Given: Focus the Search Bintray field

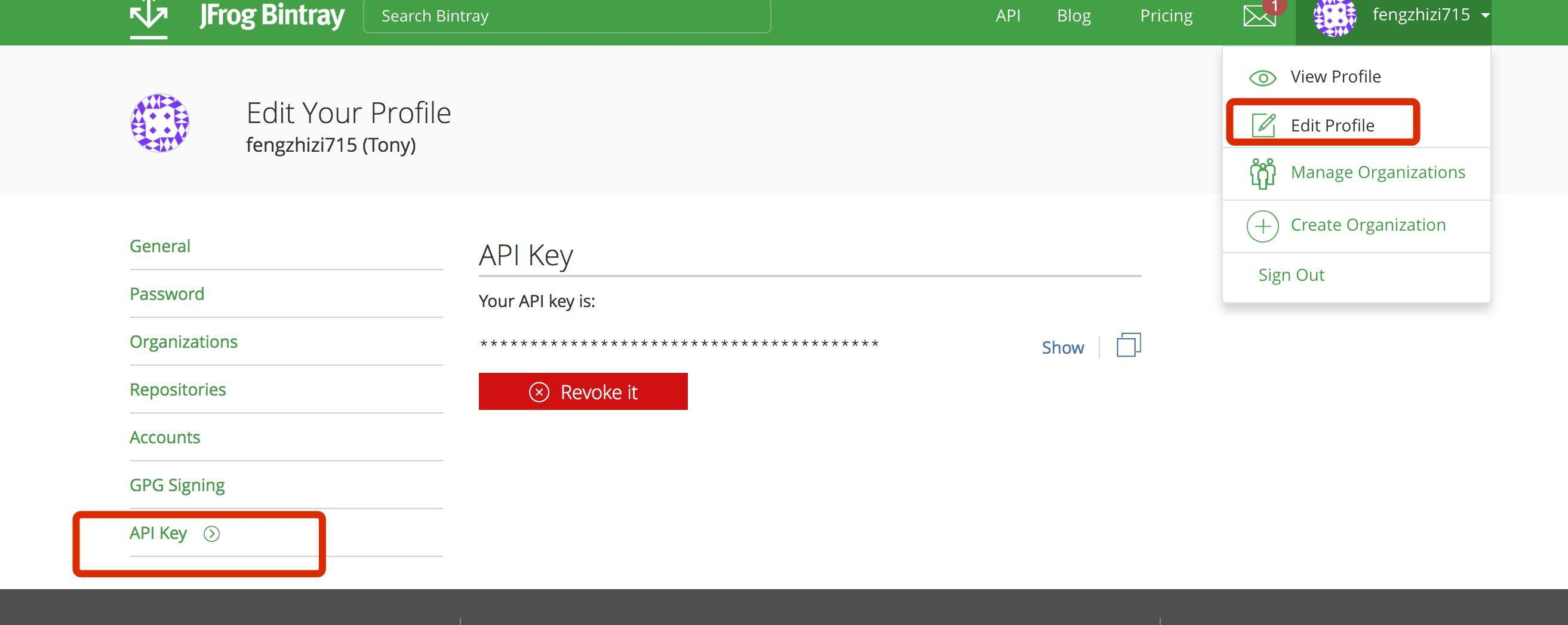Looking at the screenshot, I should 567,16.
